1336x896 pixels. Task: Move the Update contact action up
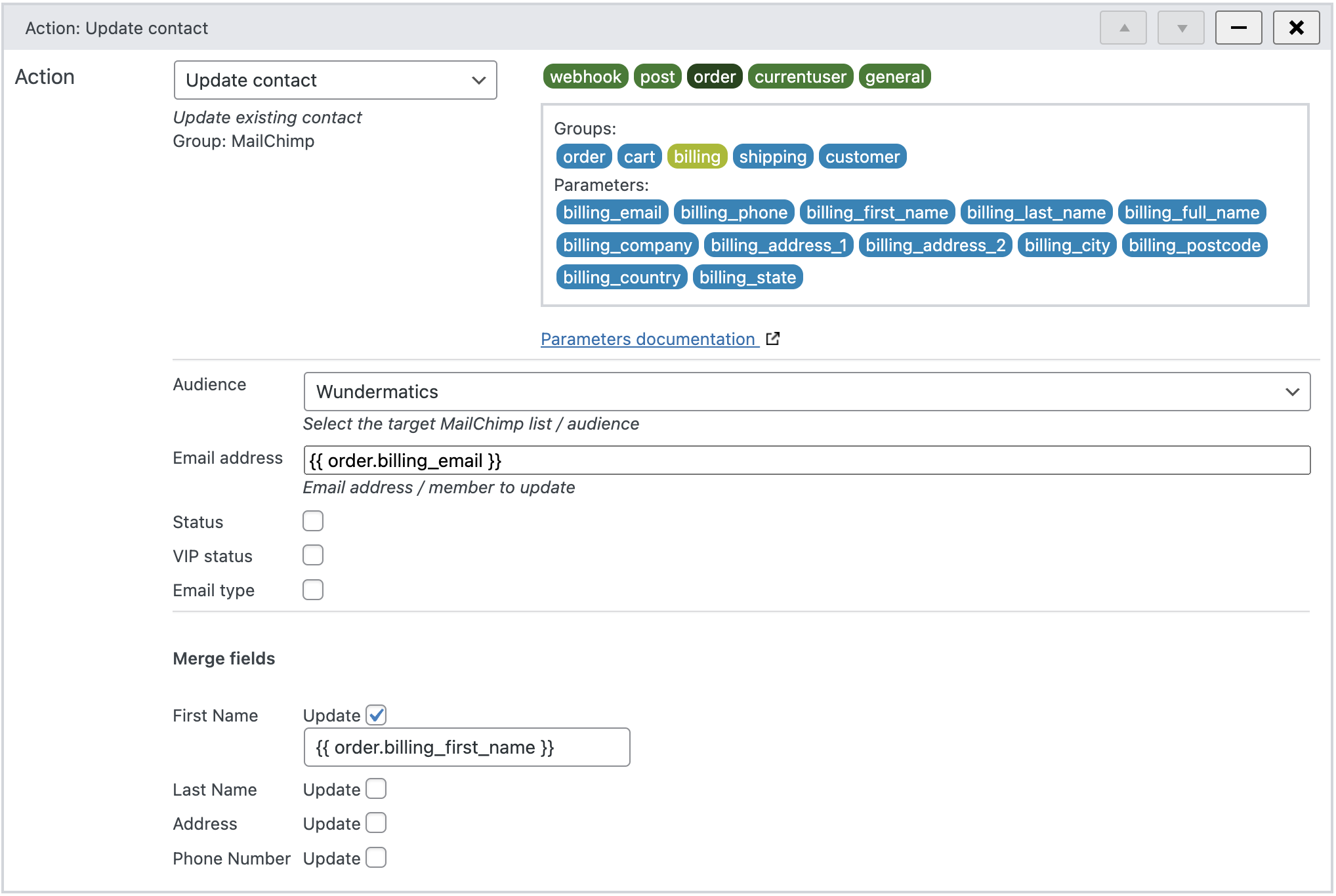coord(1123,28)
